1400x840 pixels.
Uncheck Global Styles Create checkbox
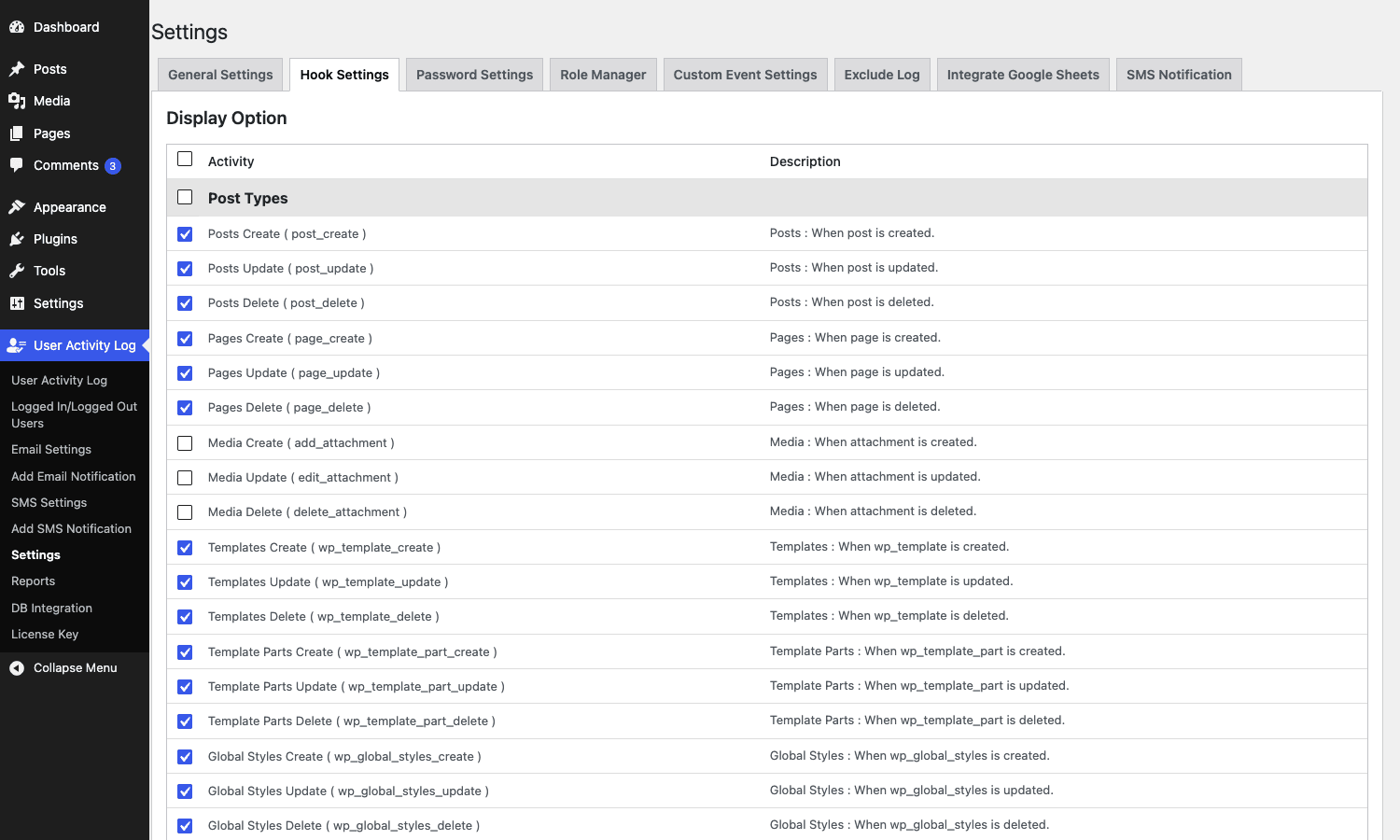(x=185, y=757)
